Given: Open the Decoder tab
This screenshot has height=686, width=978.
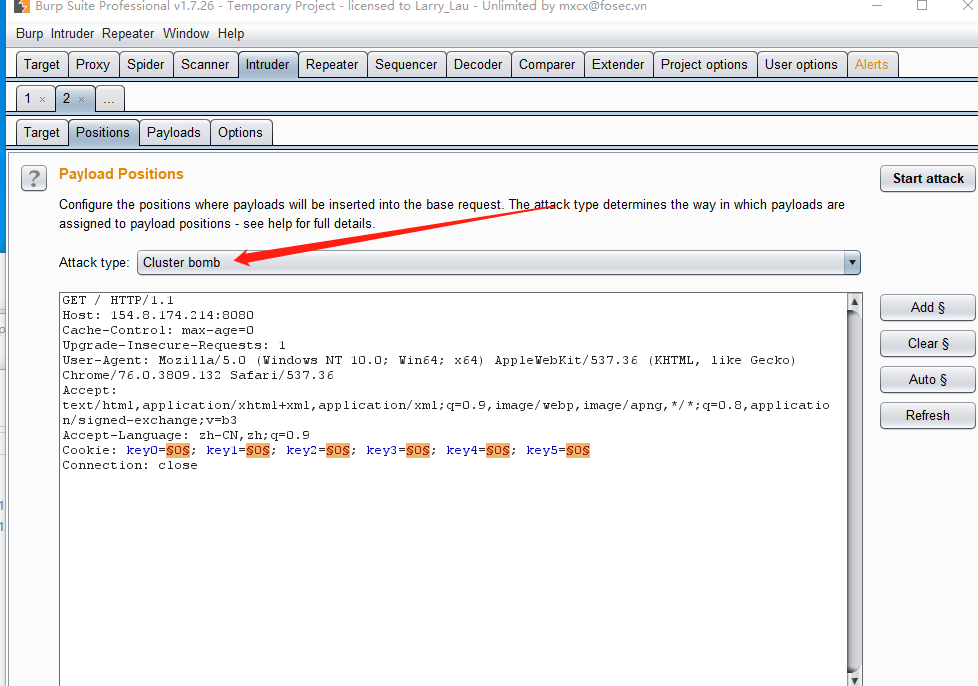Looking at the screenshot, I should pyautogui.click(x=478, y=65).
